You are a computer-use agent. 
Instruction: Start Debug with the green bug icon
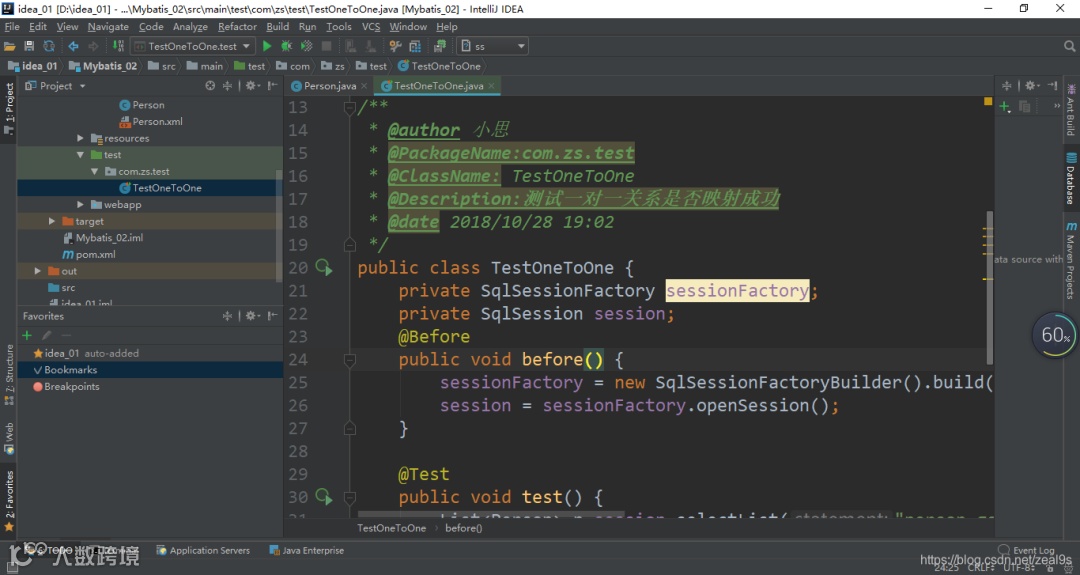[287, 46]
